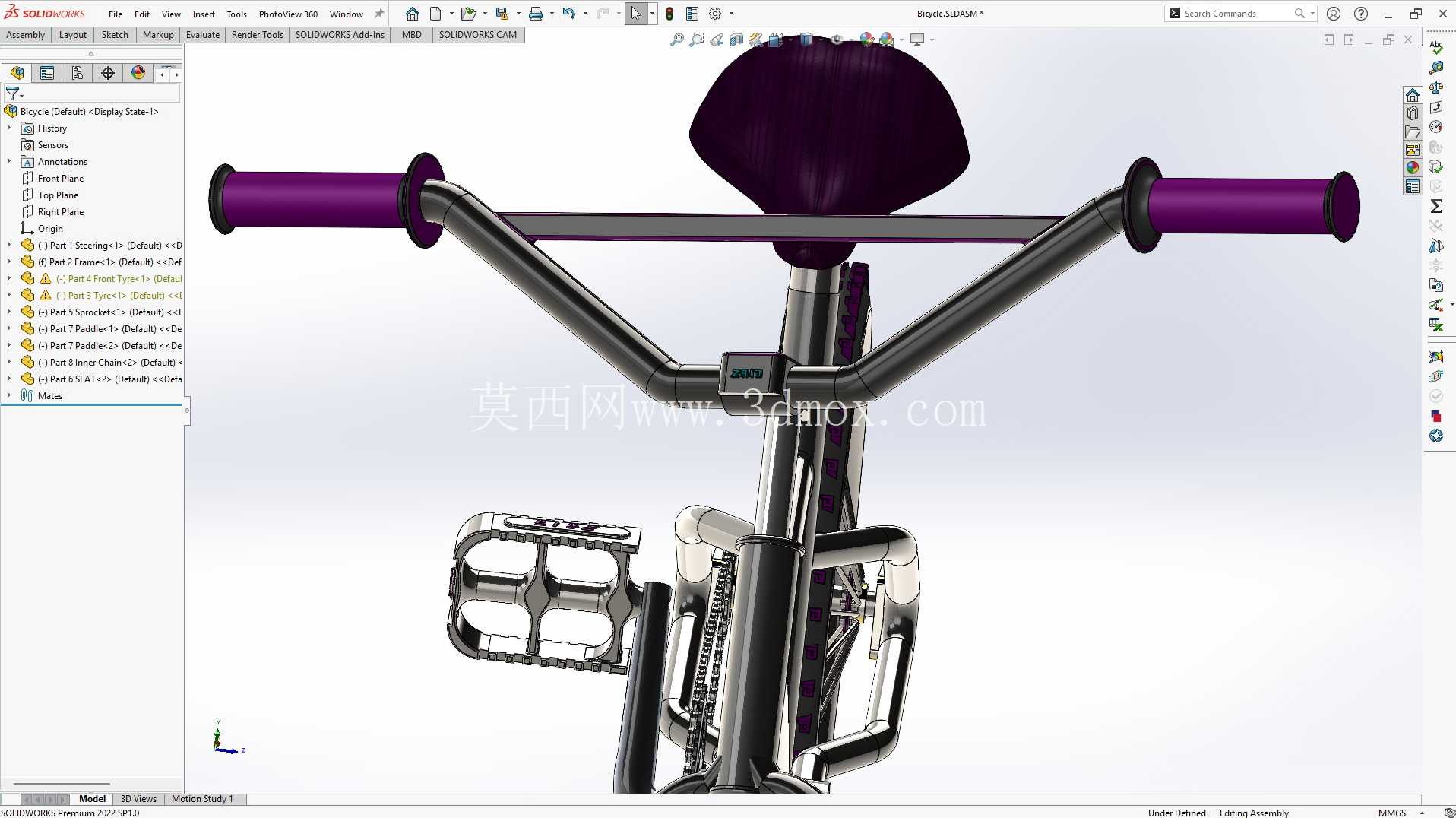Image resolution: width=1456 pixels, height=818 pixels.
Task: Open DisplayManager color sphere tab
Action: pos(138,73)
